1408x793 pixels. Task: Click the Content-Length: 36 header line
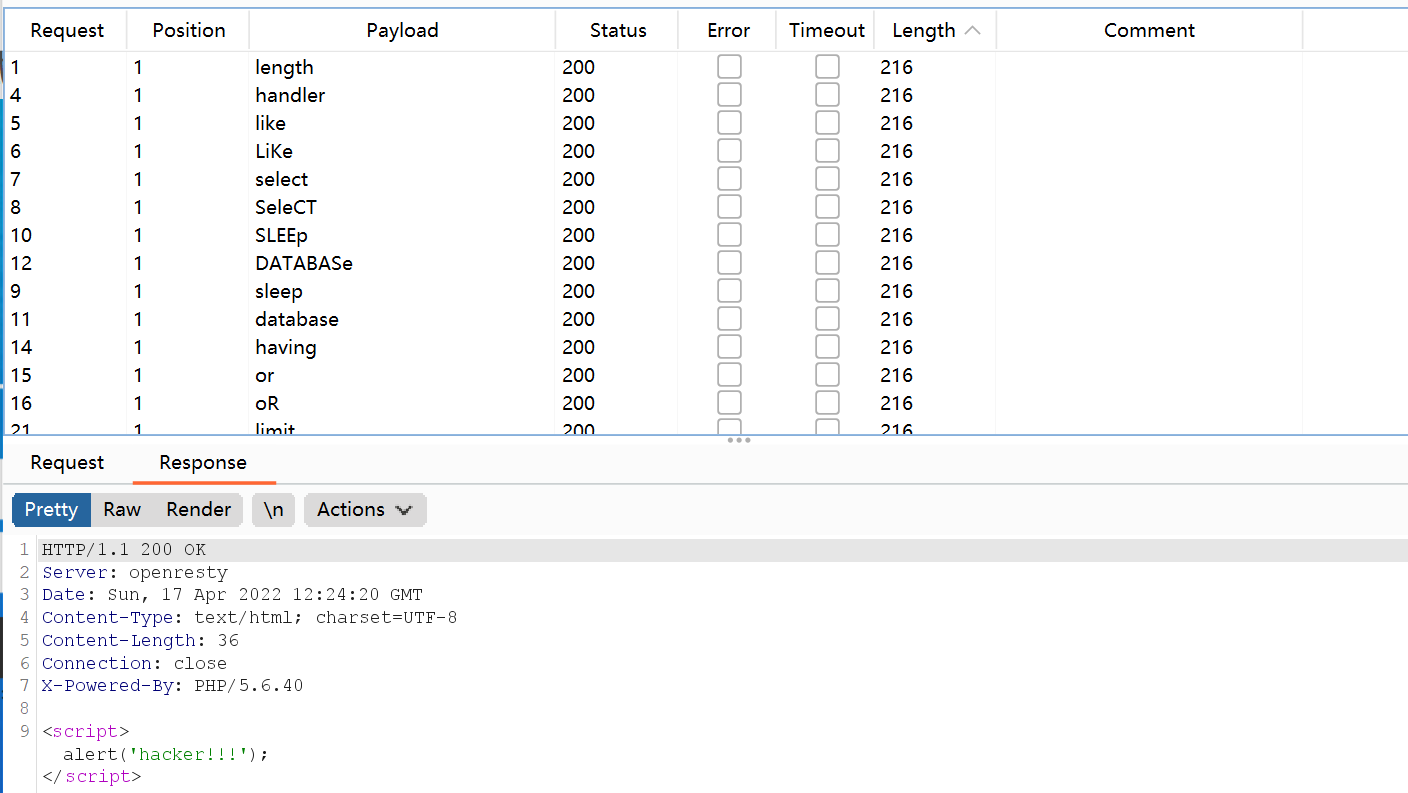[x=140, y=640]
